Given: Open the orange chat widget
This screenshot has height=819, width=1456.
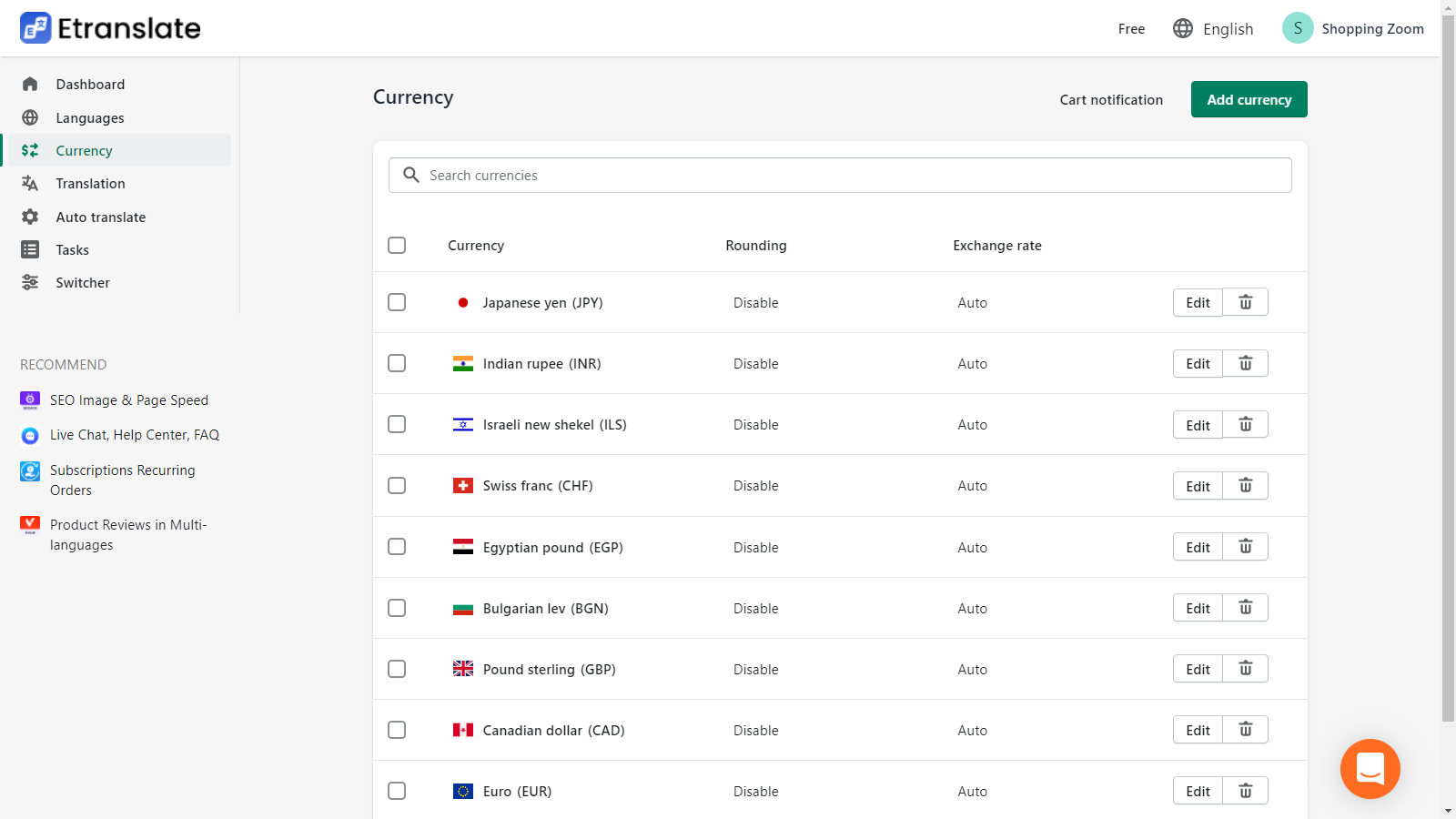Looking at the screenshot, I should pos(1370,769).
